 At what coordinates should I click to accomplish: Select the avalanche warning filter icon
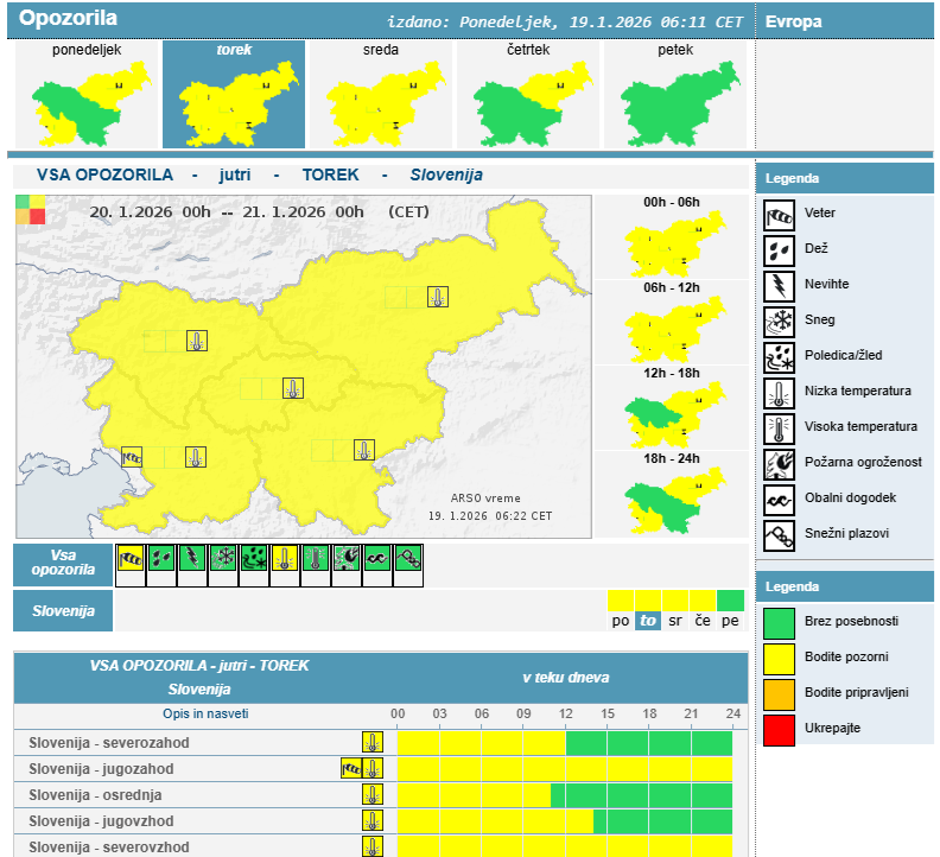tap(408, 559)
